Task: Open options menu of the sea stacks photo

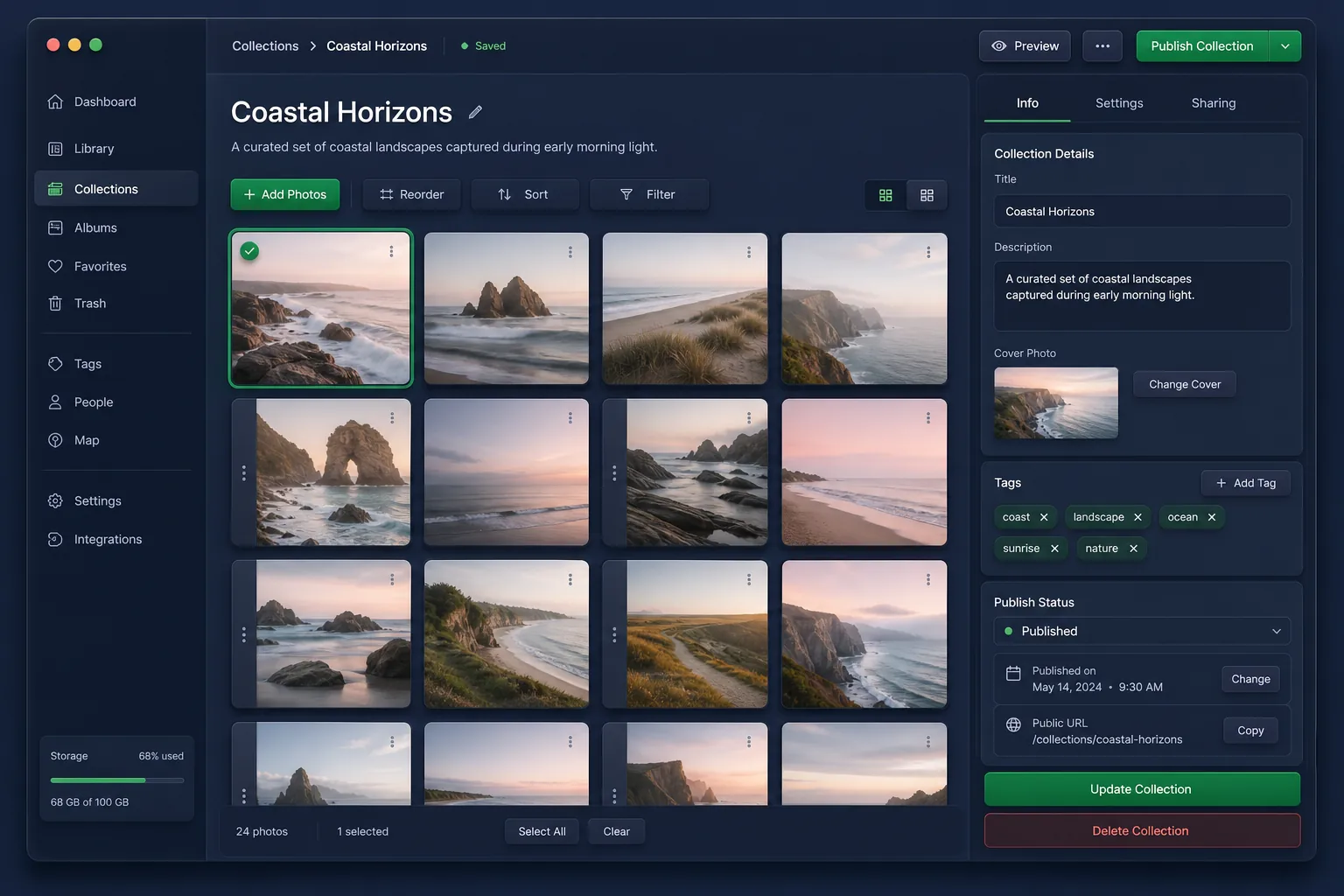Action: pos(570,252)
